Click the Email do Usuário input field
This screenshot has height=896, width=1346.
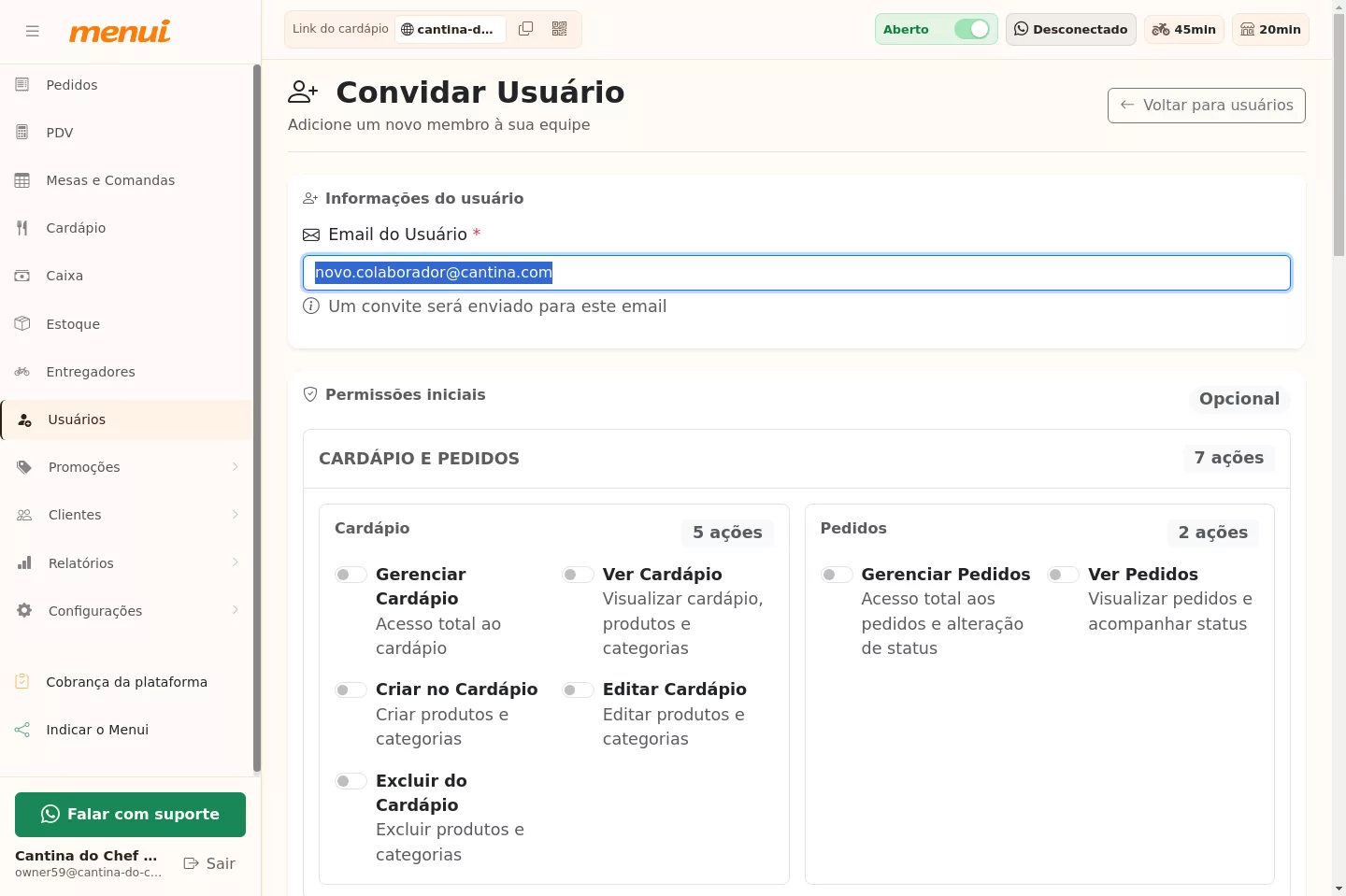point(796,273)
